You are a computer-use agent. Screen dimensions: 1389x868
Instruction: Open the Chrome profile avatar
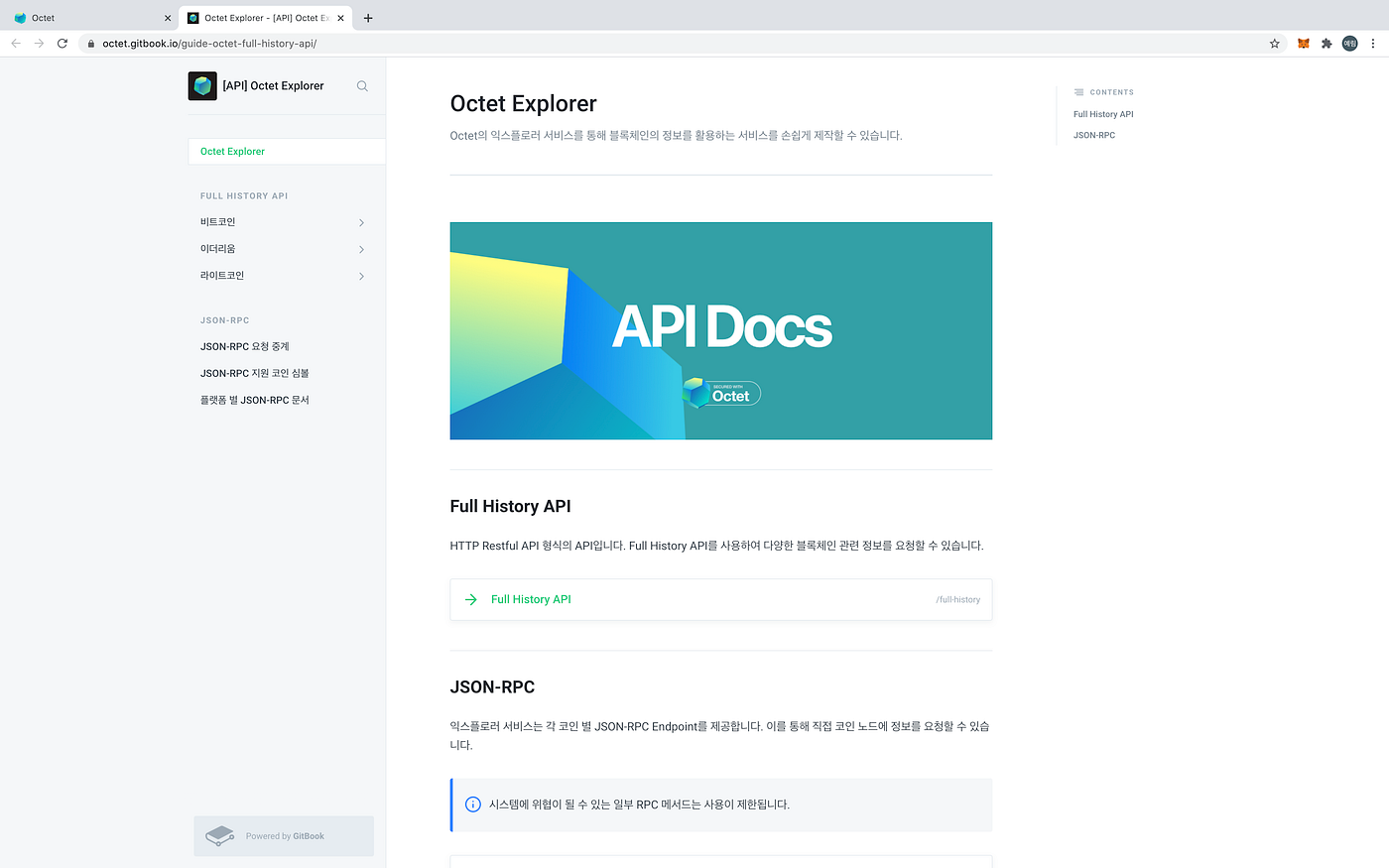point(1349,44)
